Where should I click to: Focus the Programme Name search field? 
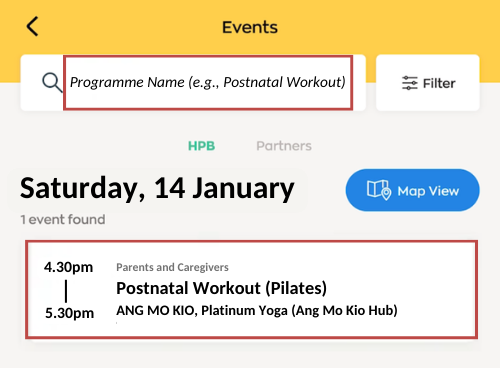click(x=208, y=82)
